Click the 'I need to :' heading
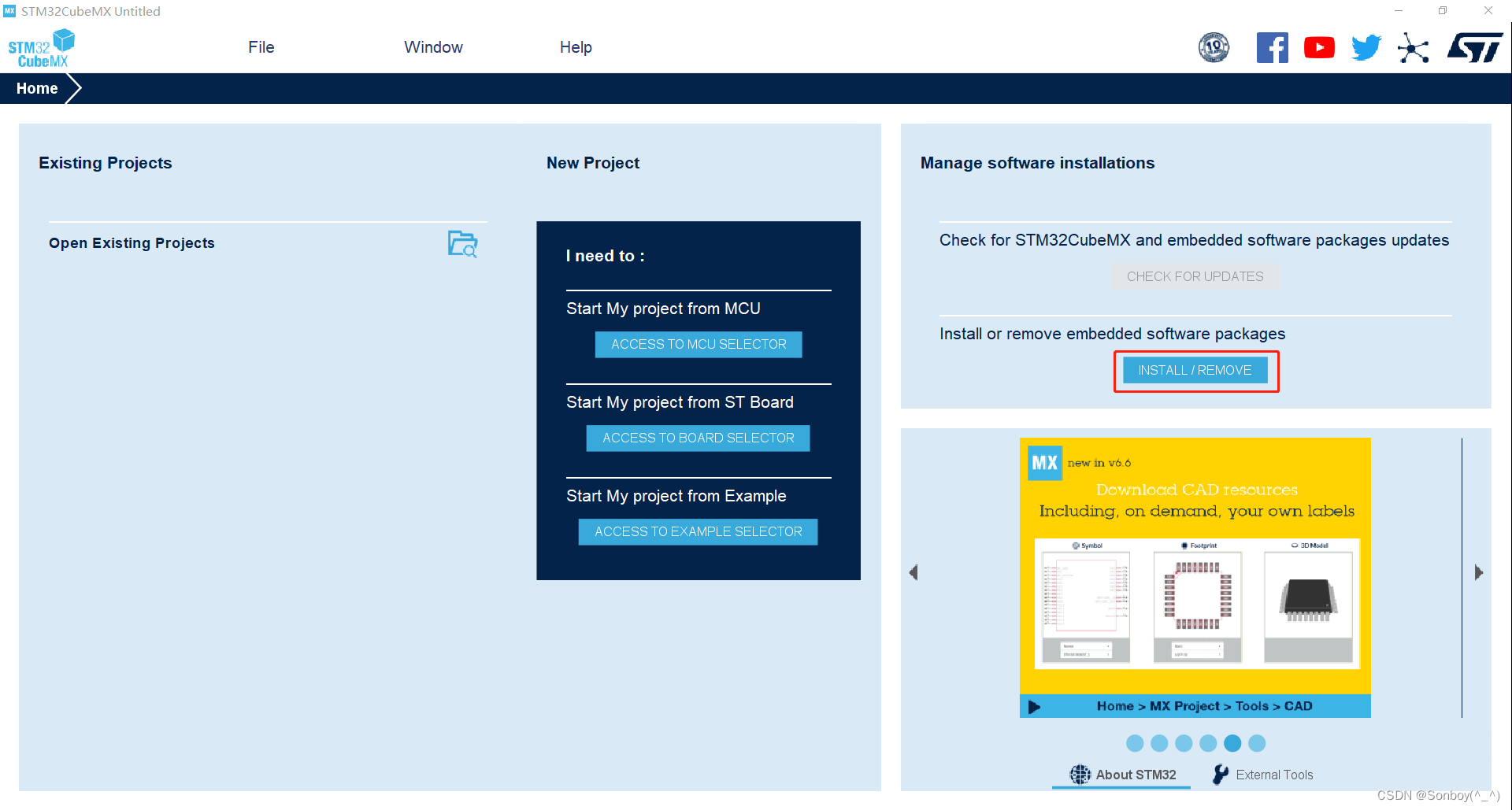Screen dimensions: 1512x810 click(x=605, y=256)
